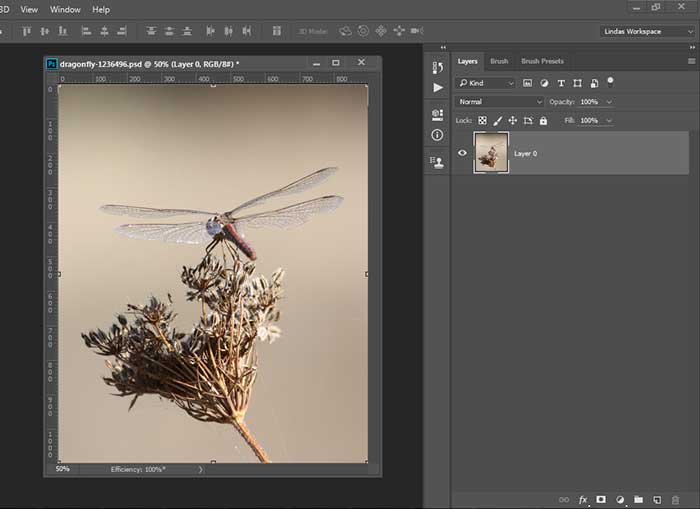Image resolution: width=700 pixels, height=509 pixels.
Task: Open the Layers panel flyout menu
Action: pyautogui.click(x=692, y=61)
